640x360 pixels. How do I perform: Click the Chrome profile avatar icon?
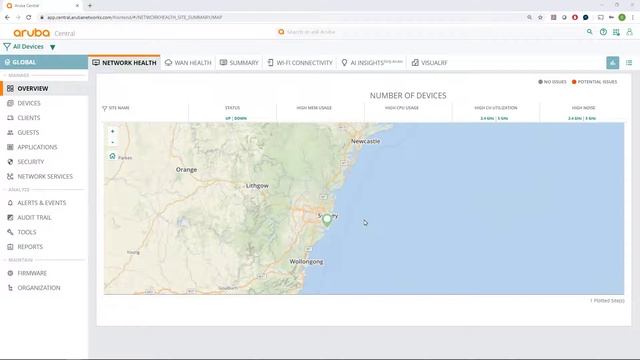click(x=622, y=18)
